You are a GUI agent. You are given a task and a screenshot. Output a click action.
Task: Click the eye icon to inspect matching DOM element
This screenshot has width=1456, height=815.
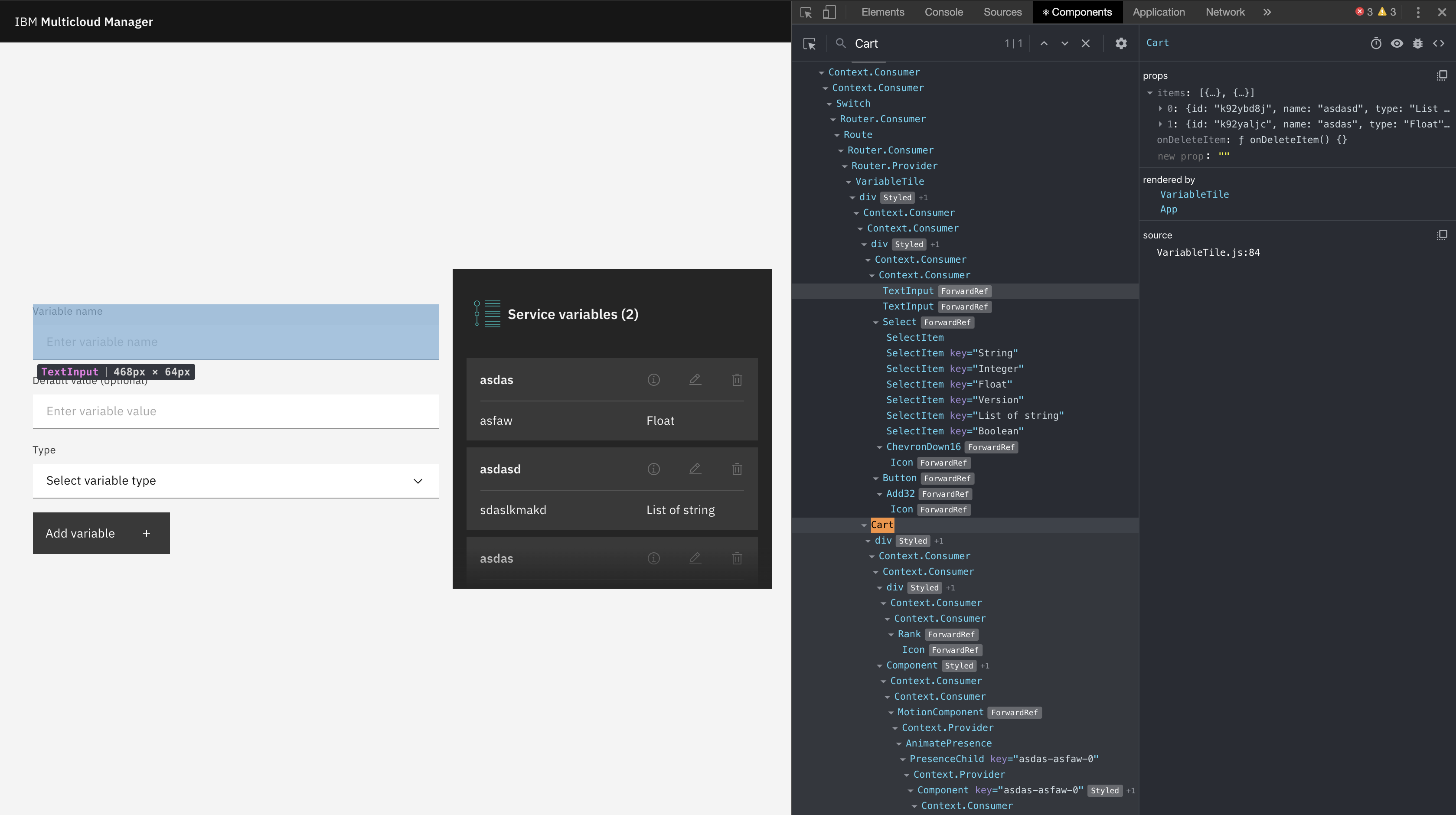[1397, 43]
